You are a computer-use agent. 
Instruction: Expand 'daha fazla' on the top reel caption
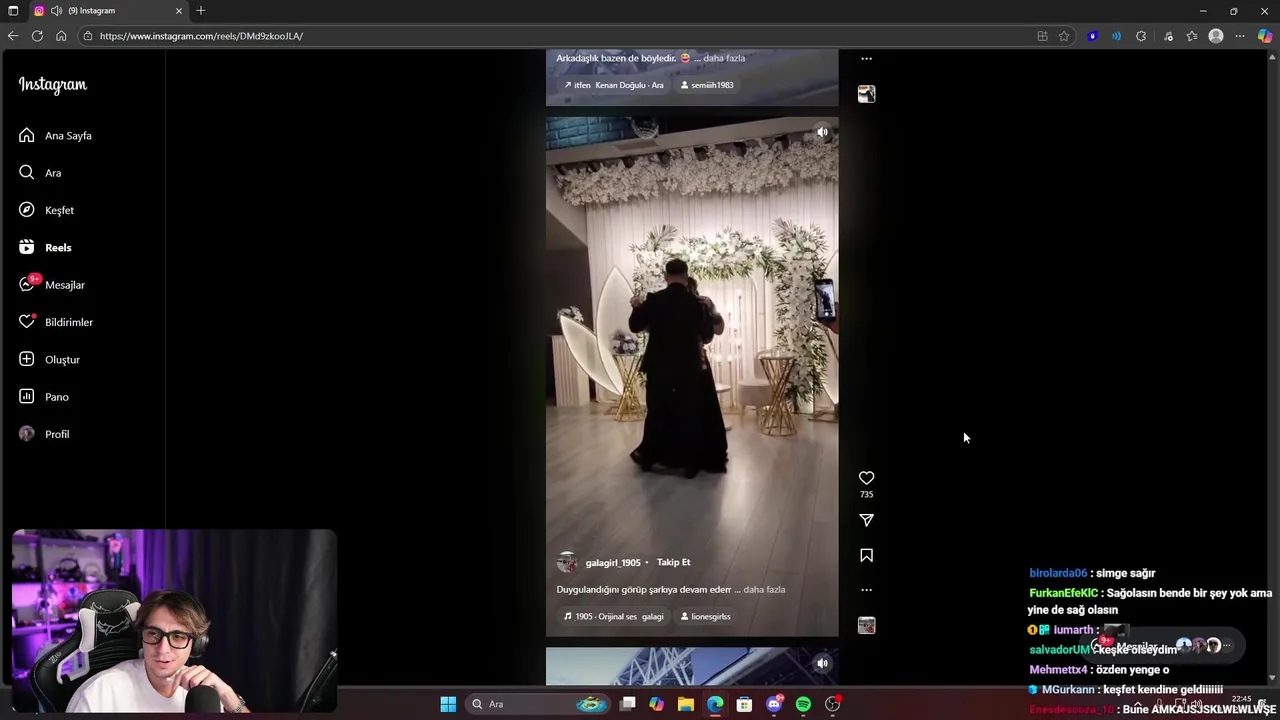pyautogui.click(x=723, y=58)
